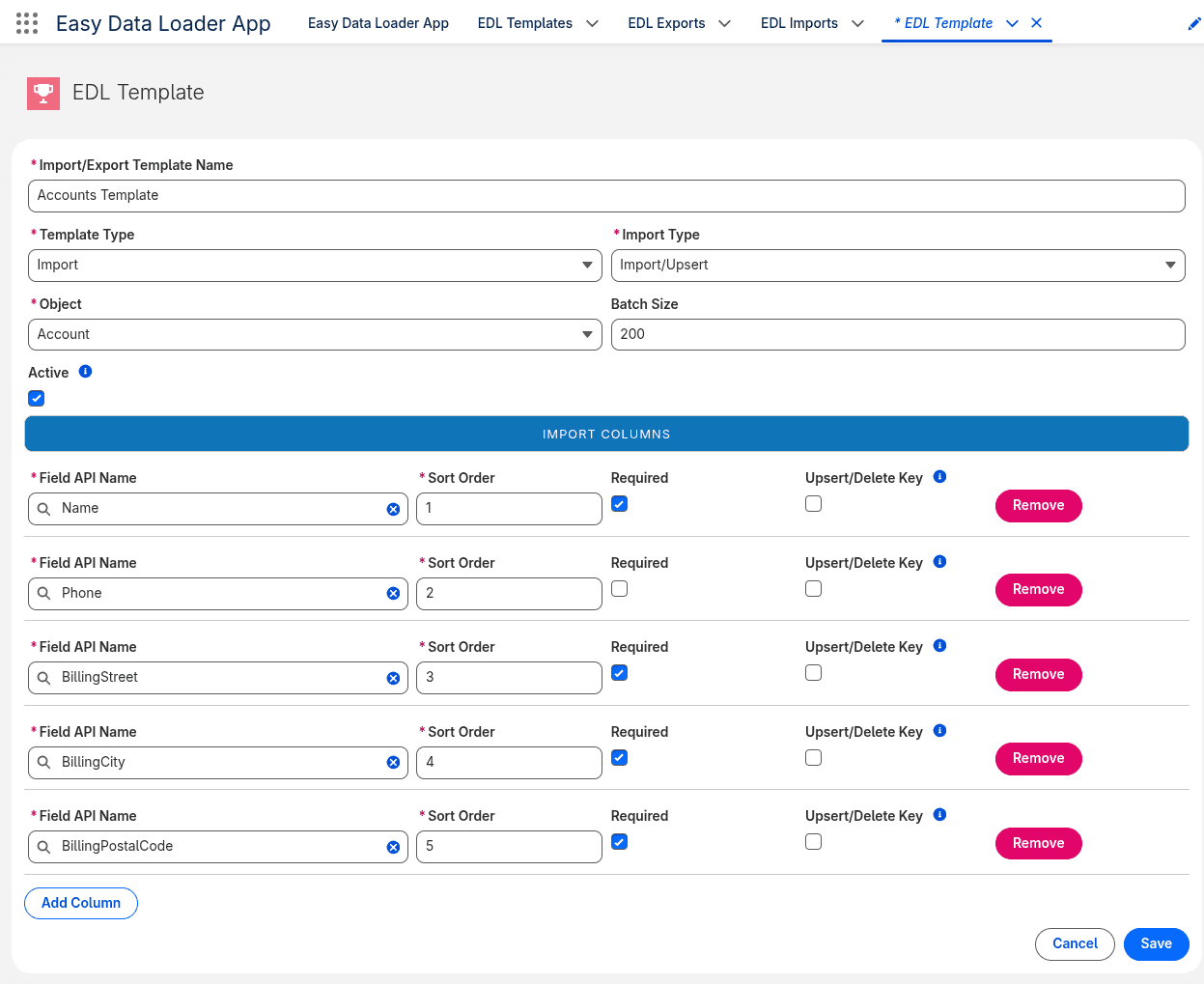Go to Easy Data Loader App tab
Image resolution: width=1204 pixels, height=984 pixels.
pyautogui.click(x=378, y=23)
